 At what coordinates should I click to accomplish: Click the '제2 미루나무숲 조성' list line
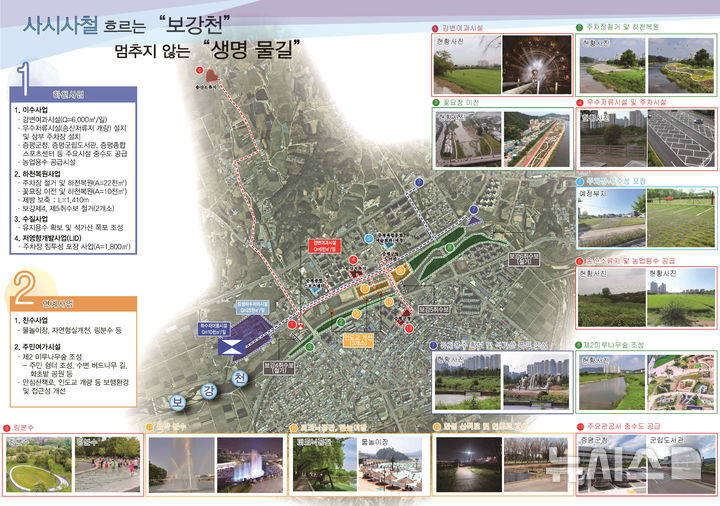(52, 356)
